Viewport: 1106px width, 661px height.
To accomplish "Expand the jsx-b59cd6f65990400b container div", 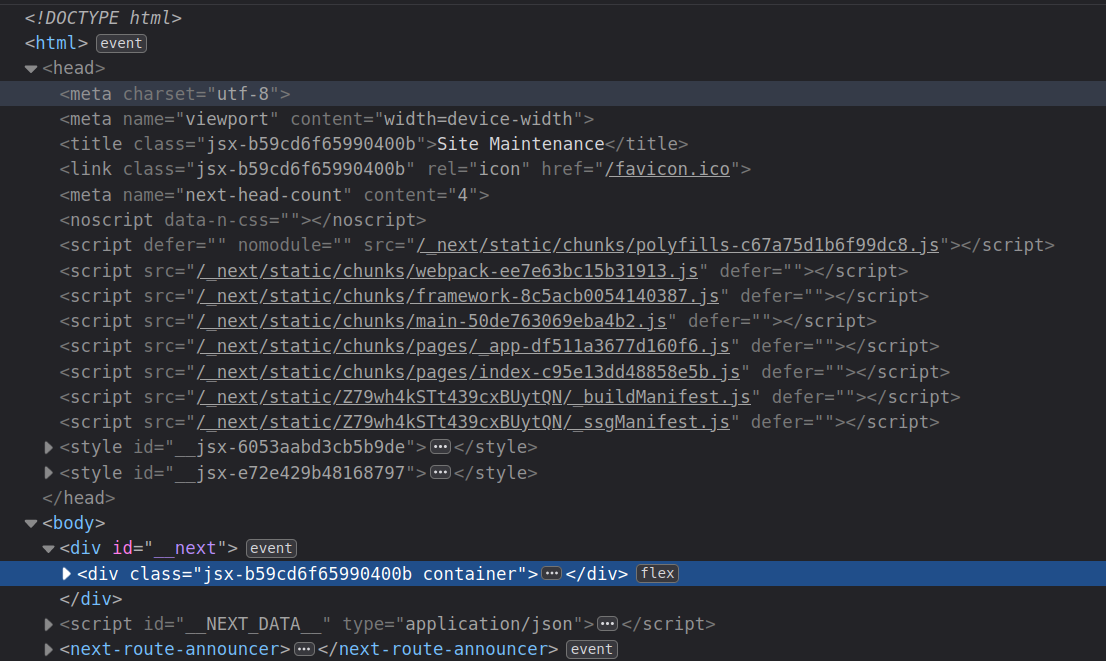I will coord(67,573).
